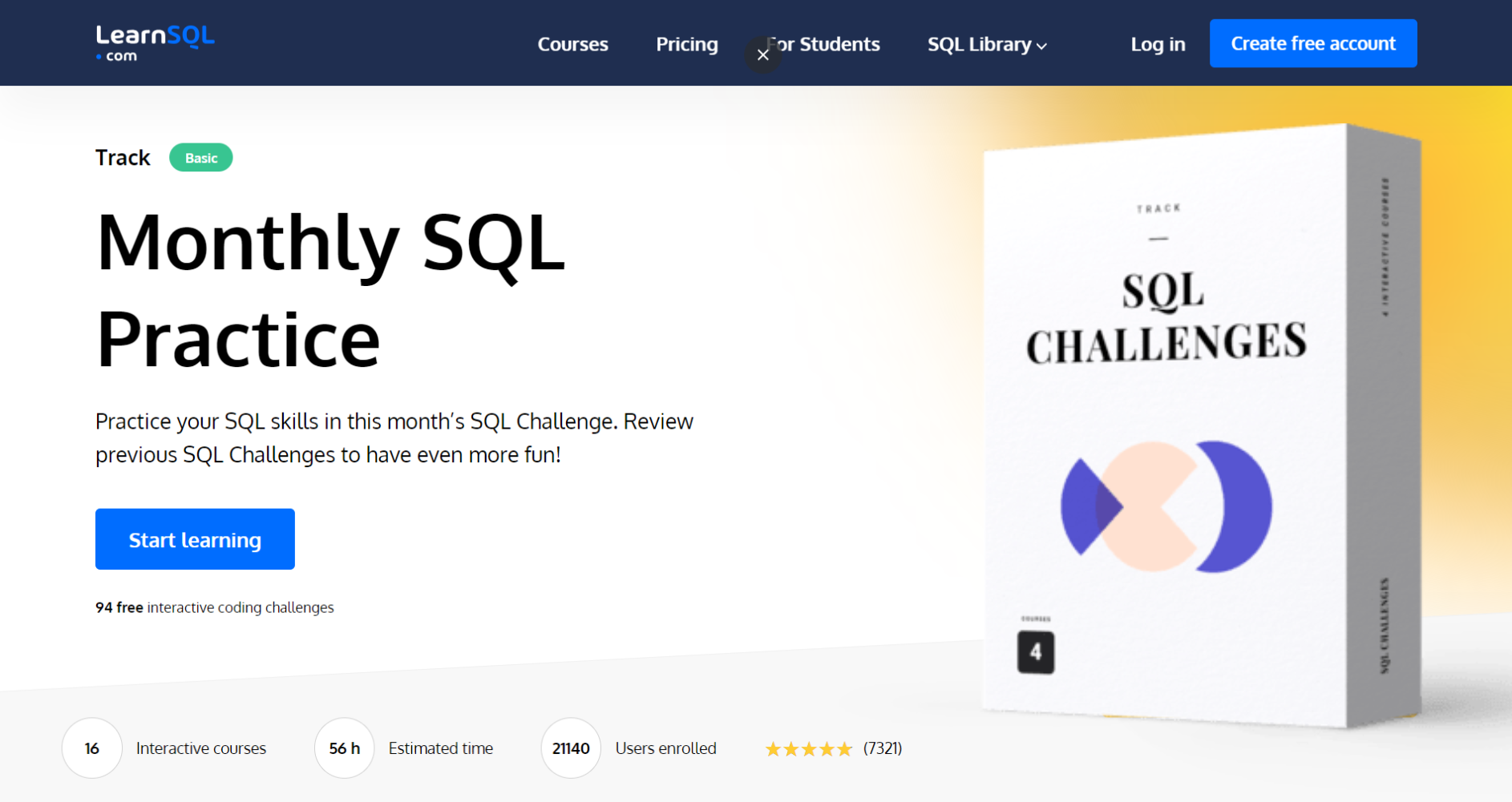Click the Monthly SQL Practice heading
Image resolution: width=1512 pixels, height=802 pixels.
pyautogui.click(x=330, y=290)
